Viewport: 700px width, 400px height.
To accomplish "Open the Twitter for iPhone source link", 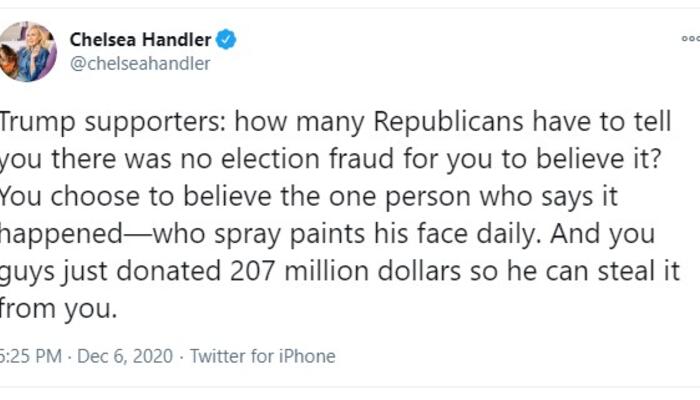I will pyautogui.click(x=263, y=356).
